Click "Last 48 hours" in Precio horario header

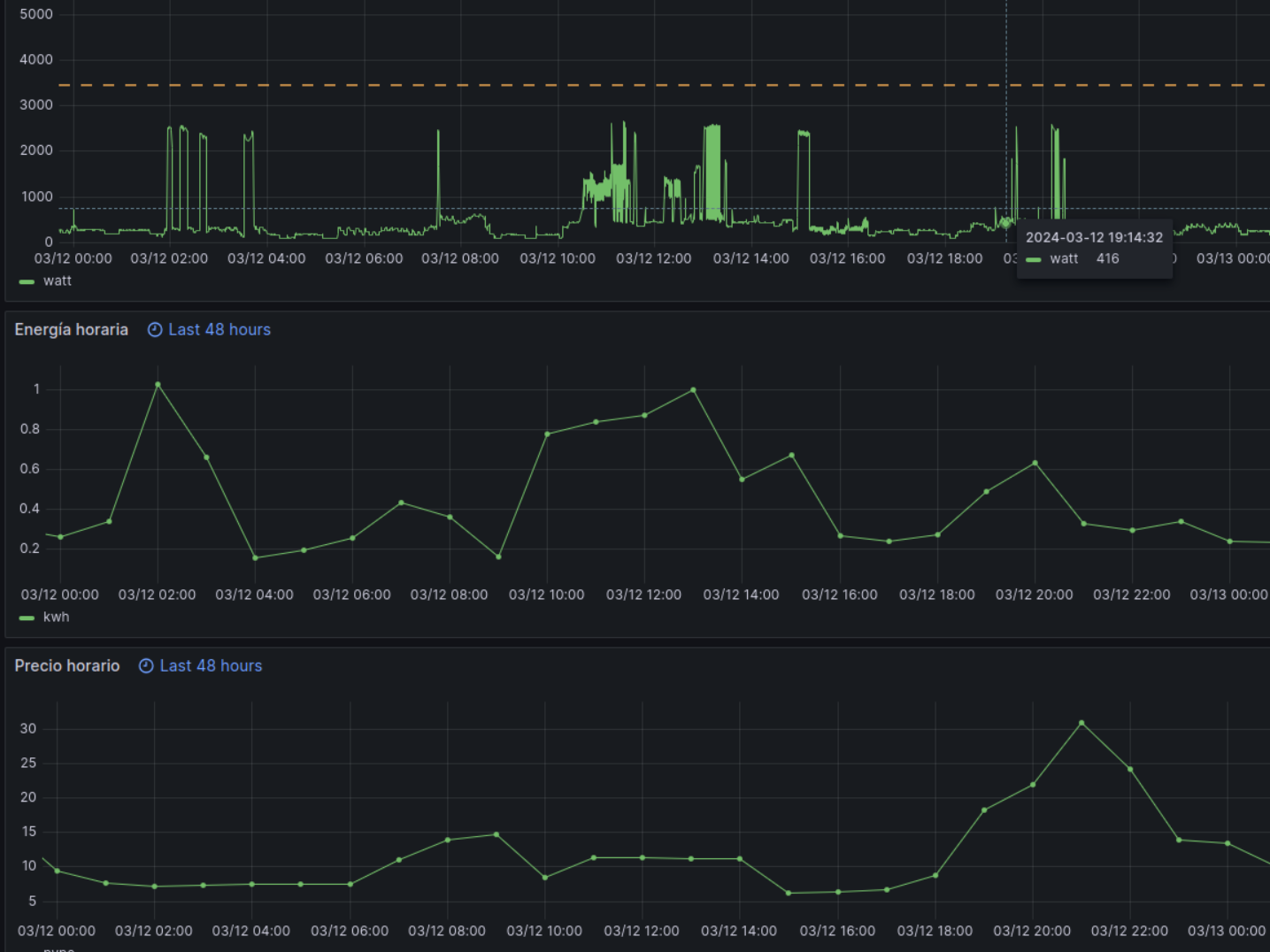click(x=211, y=666)
